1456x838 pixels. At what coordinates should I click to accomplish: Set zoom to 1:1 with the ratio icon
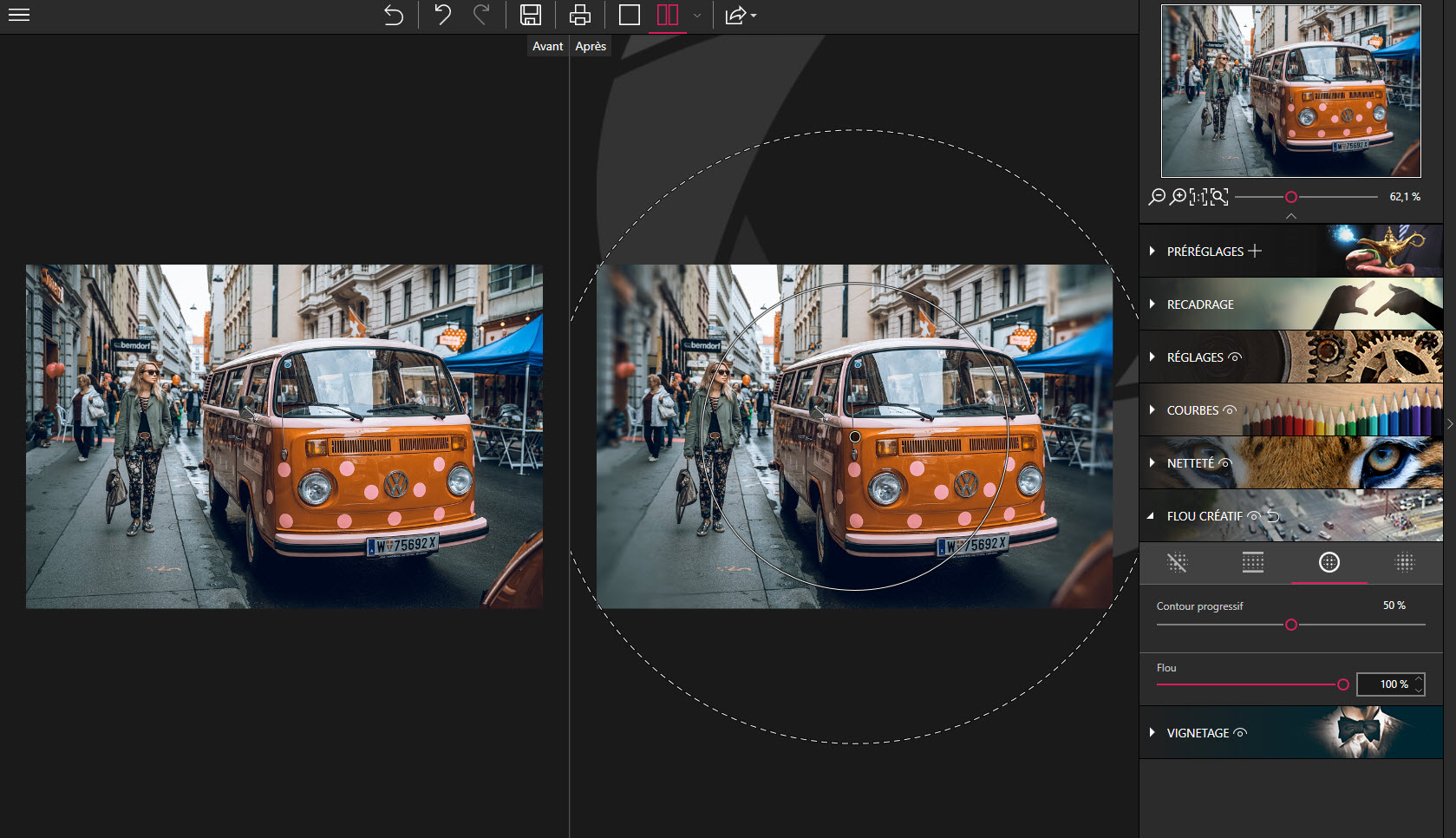(1199, 197)
